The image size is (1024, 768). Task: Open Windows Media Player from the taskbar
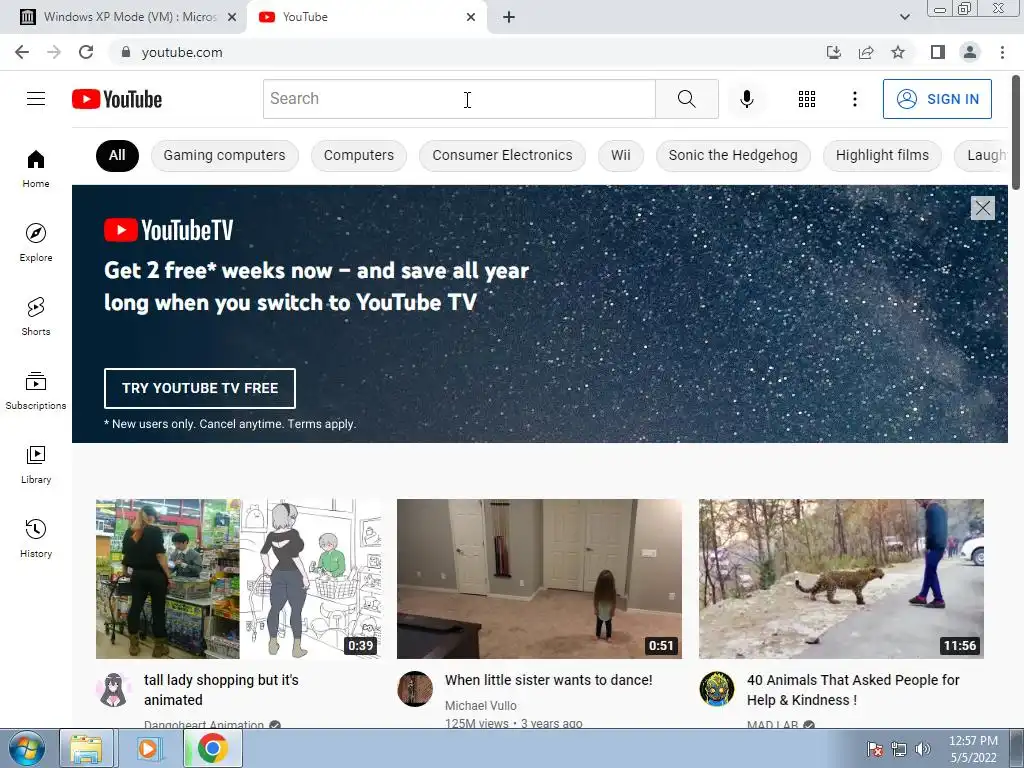[x=149, y=748]
